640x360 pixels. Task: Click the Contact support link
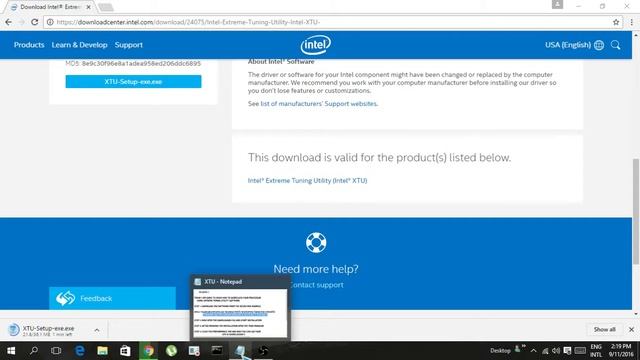[316, 285]
